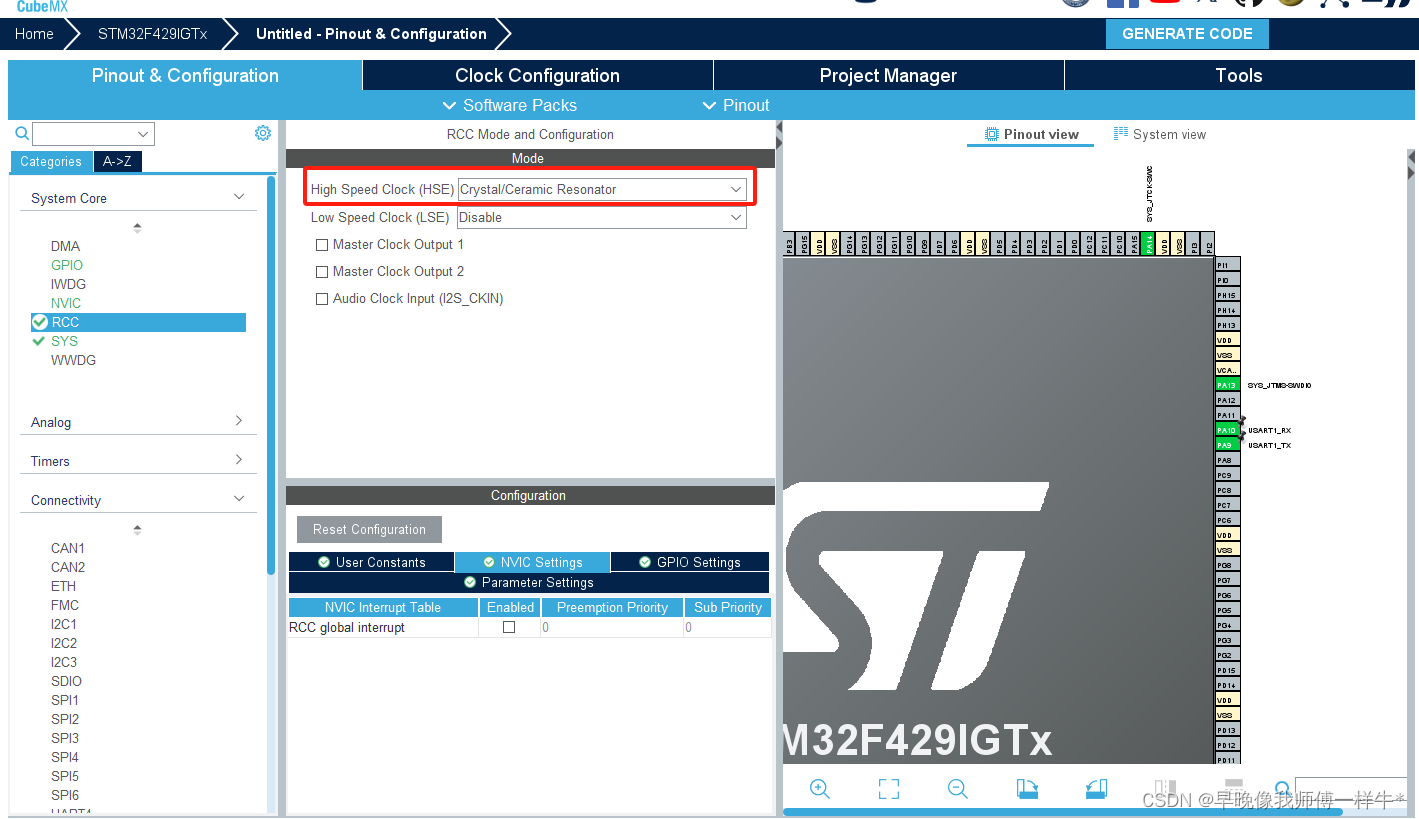The image size is (1419, 819).
Task: Click Preemption Priority value for RCC interrupt
Action: 612,628
